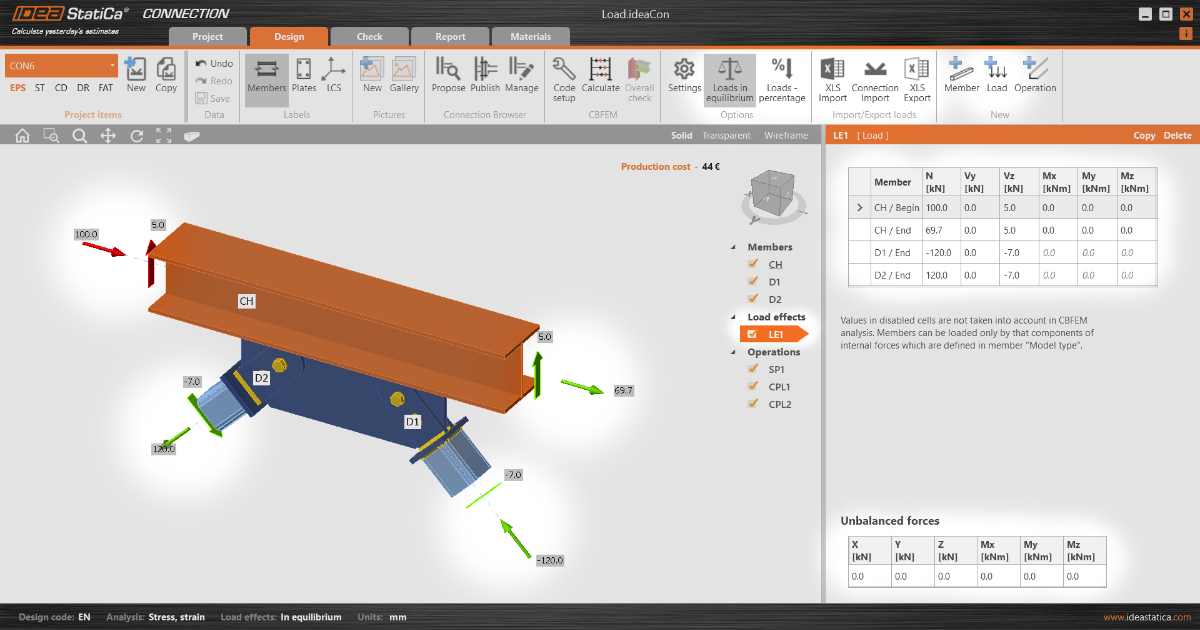This screenshot has height=630, width=1200.
Task: Select the home view icon
Action: coord(21,134)
